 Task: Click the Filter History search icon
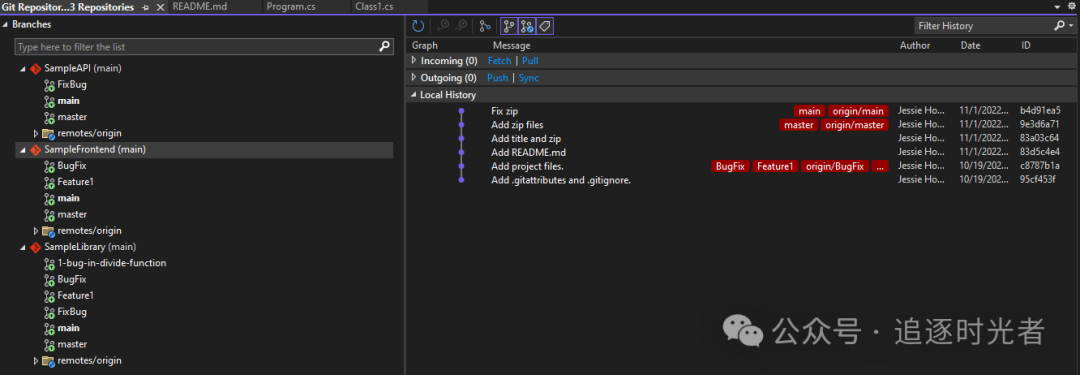coord(1060,26)
